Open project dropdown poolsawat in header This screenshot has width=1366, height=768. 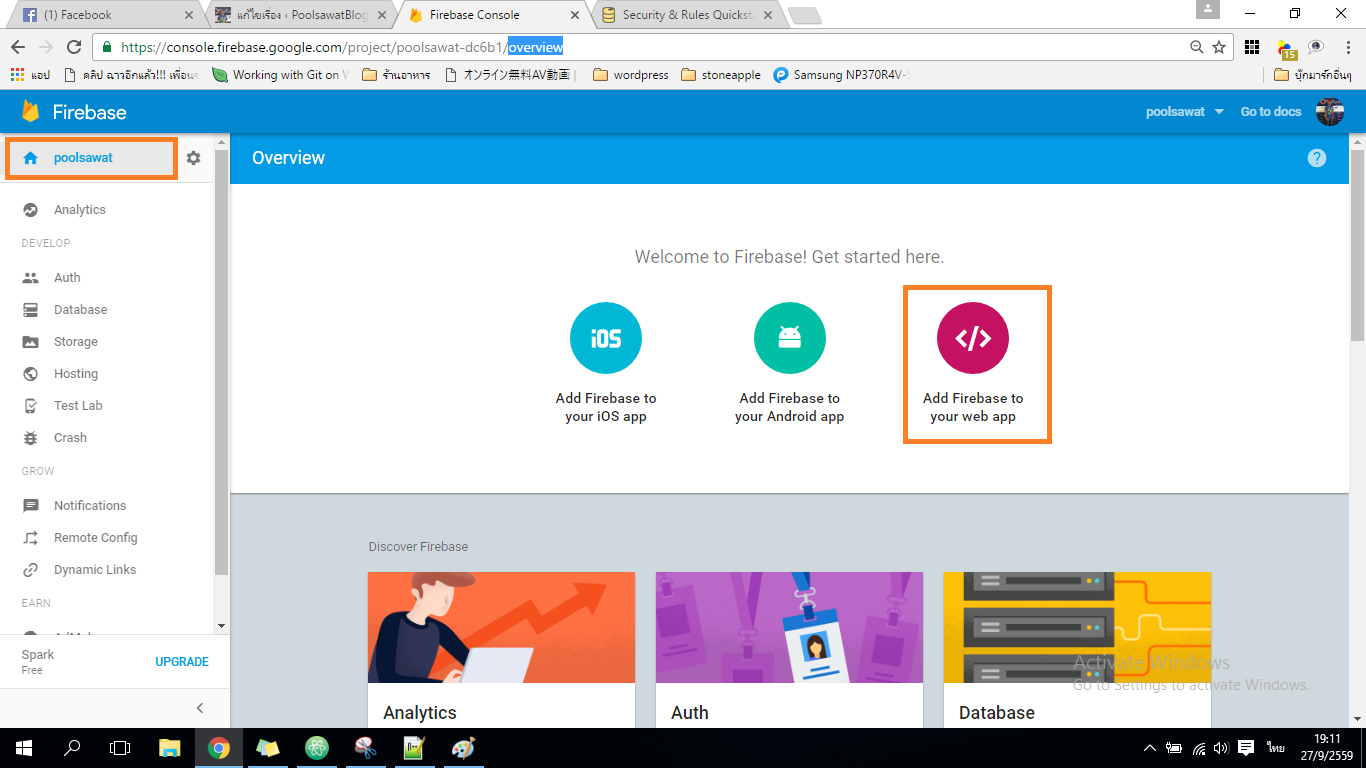[1184, 112]
